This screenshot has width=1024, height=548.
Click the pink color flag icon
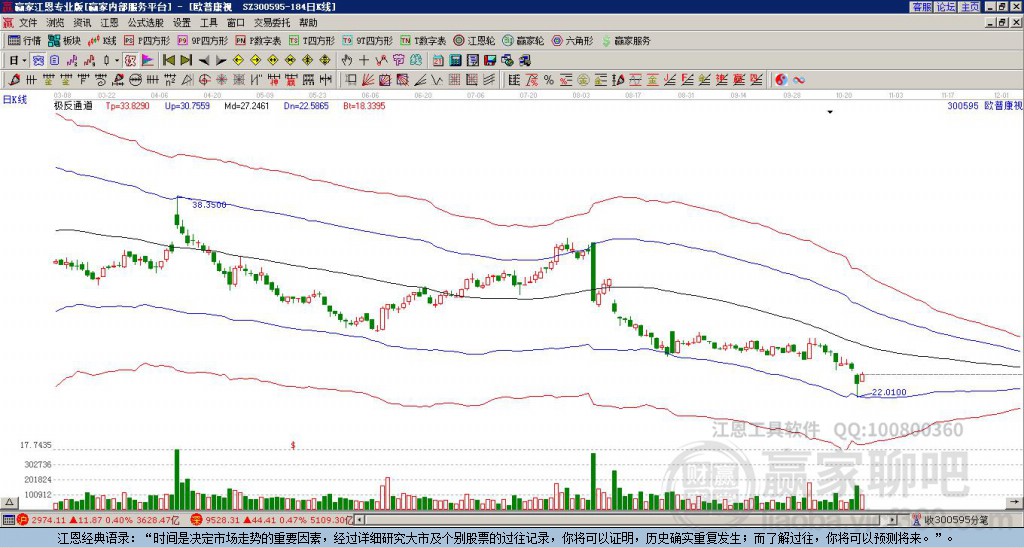point(148,61)
